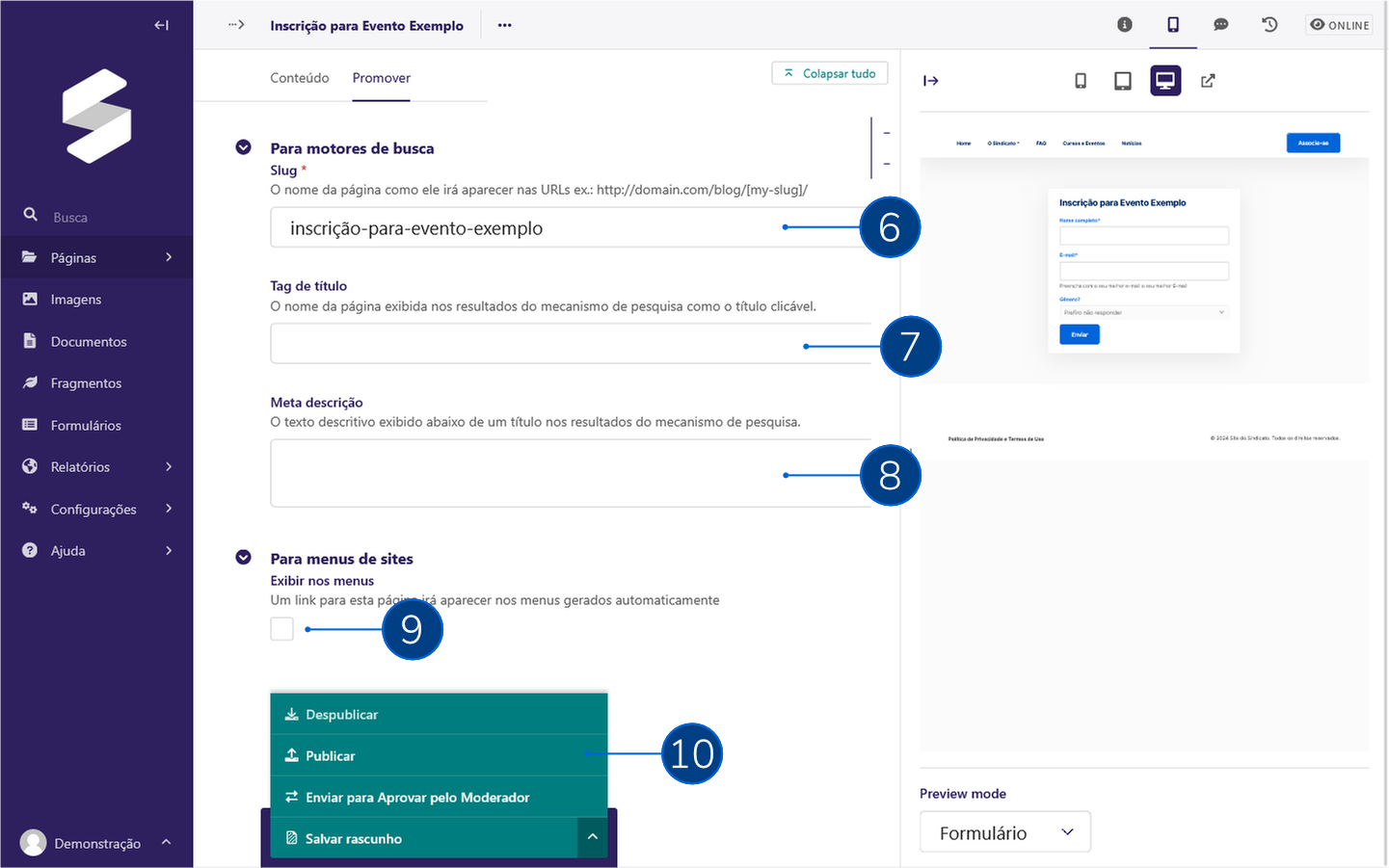This screenshot has width=1389, height=868.
Task: Open the three-dots page actions menu
Action: click(x=504, y=26)
